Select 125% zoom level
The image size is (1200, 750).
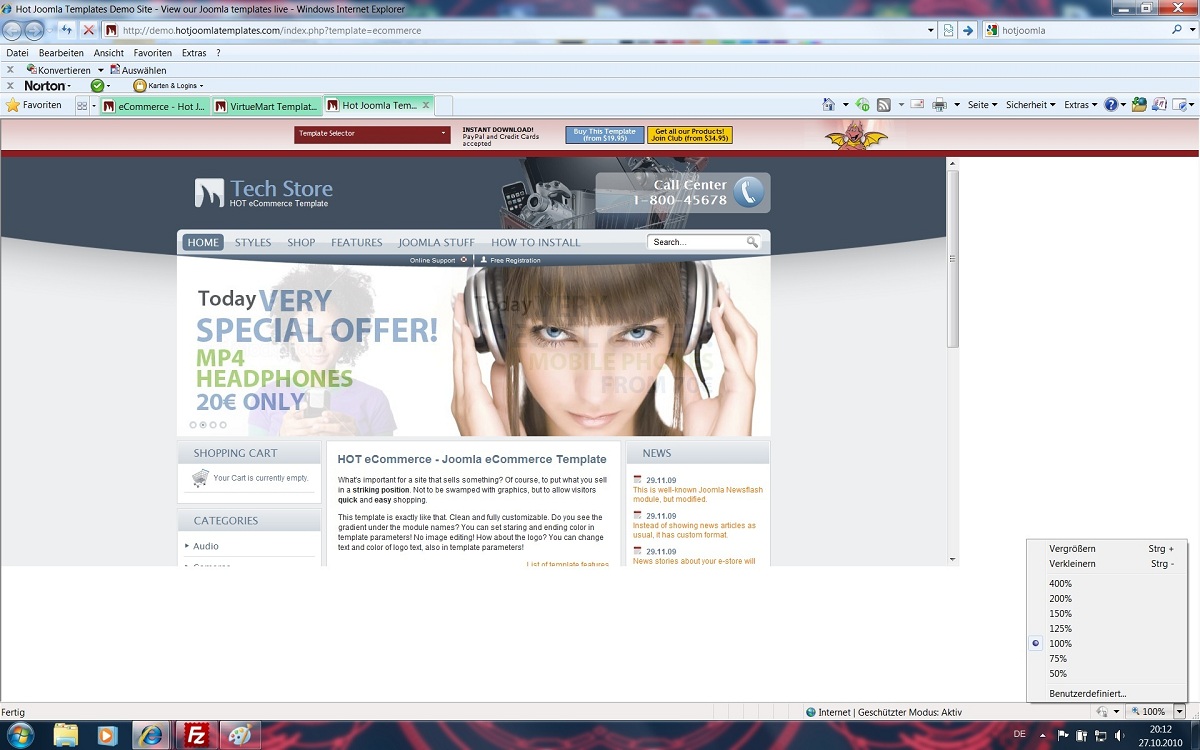[x=1060, y=629]
